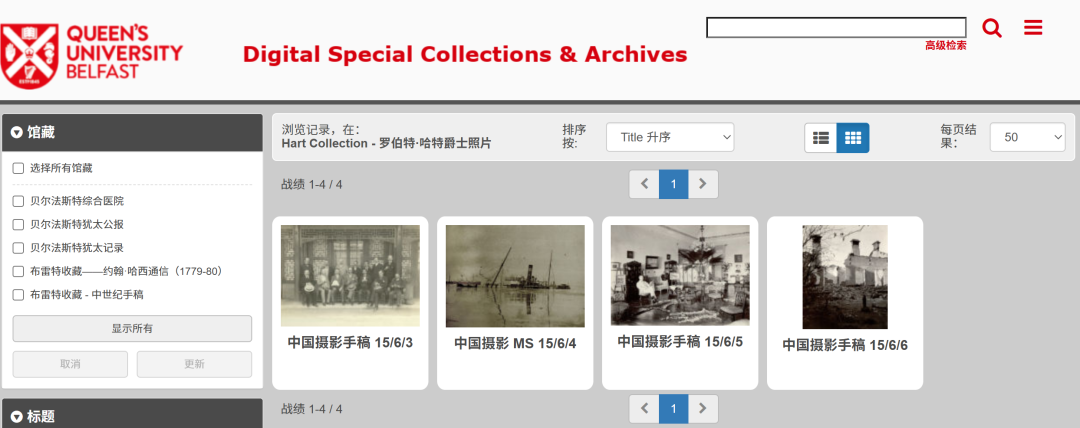Viewport: 1080px width, 428px height.
Task: Click the Queen's University Belfast logo
Action: tap(92, 55)
